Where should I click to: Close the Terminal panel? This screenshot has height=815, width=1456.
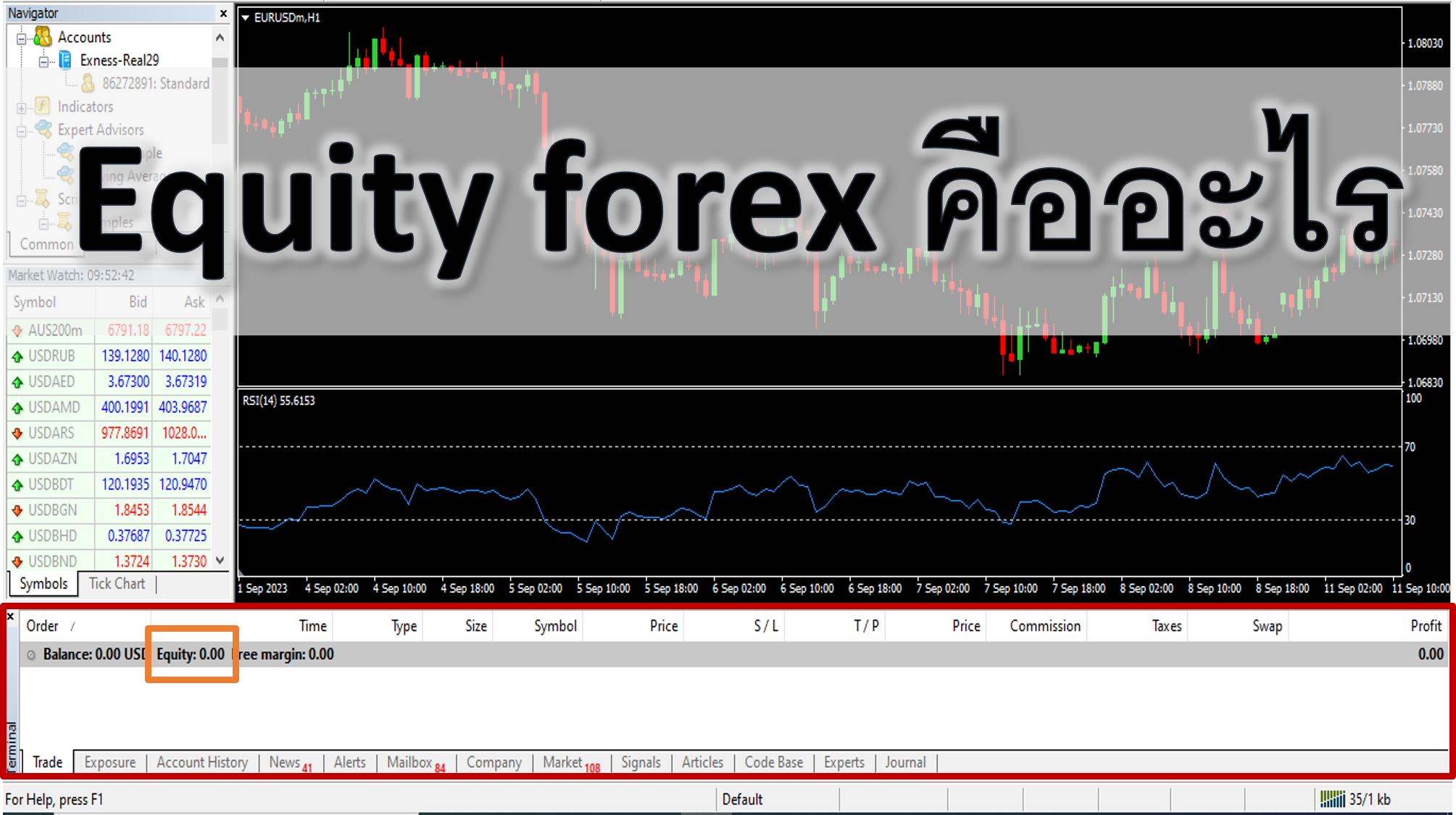pyautogui.click(x=10, y=617)
